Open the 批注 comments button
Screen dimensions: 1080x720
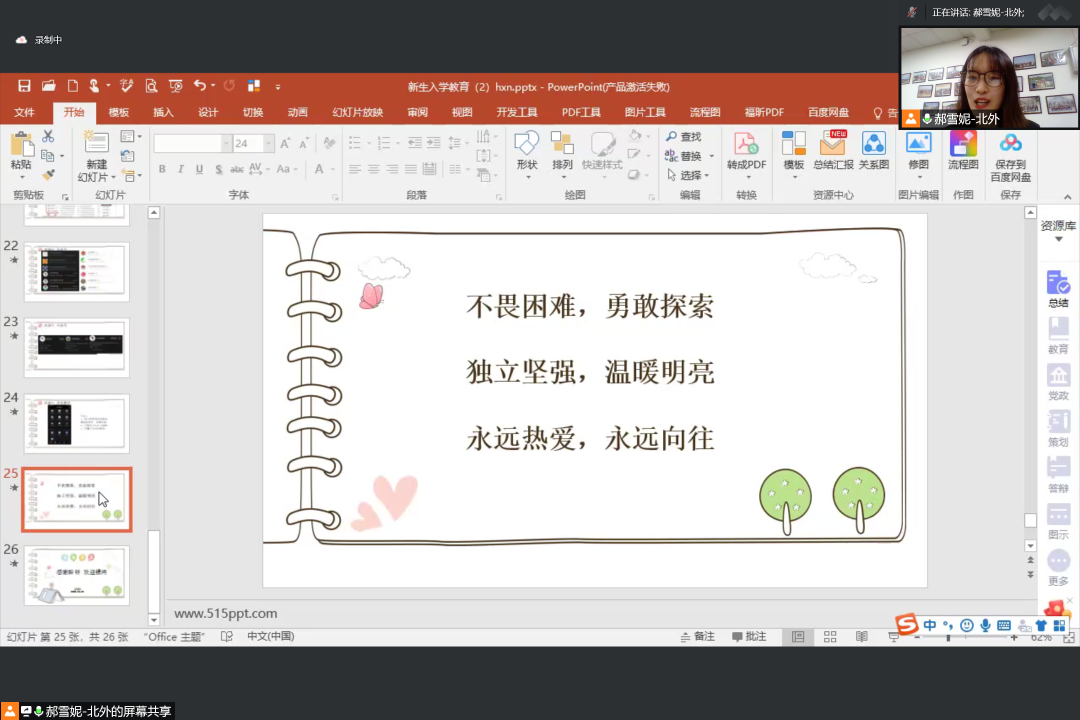coord(749,637)
